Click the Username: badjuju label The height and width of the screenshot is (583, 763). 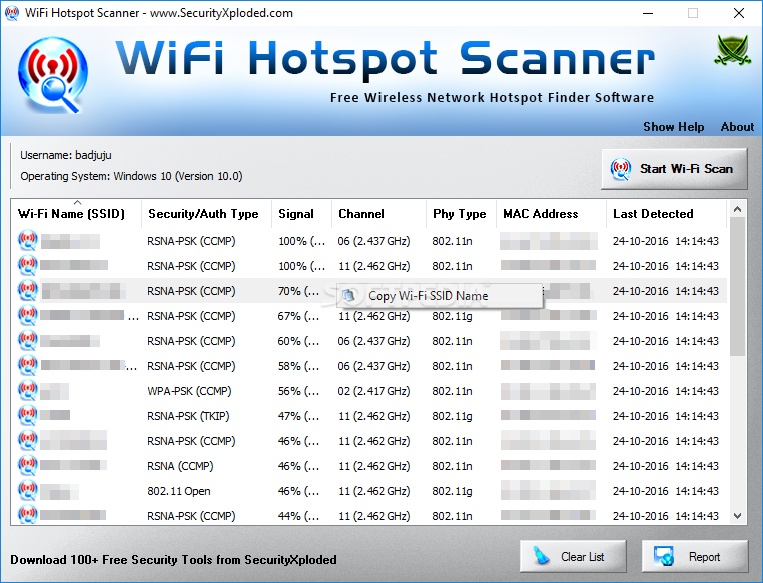click(x=66, y=155)
